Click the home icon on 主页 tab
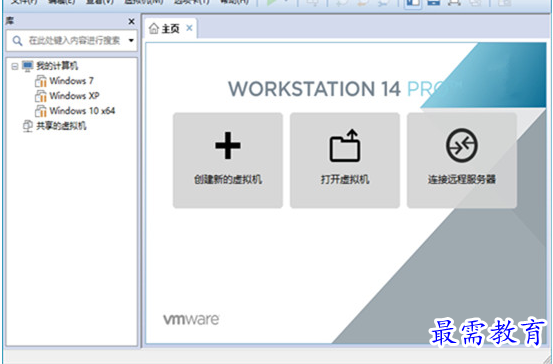Screen dimensions: 553x364 [154, 29]
